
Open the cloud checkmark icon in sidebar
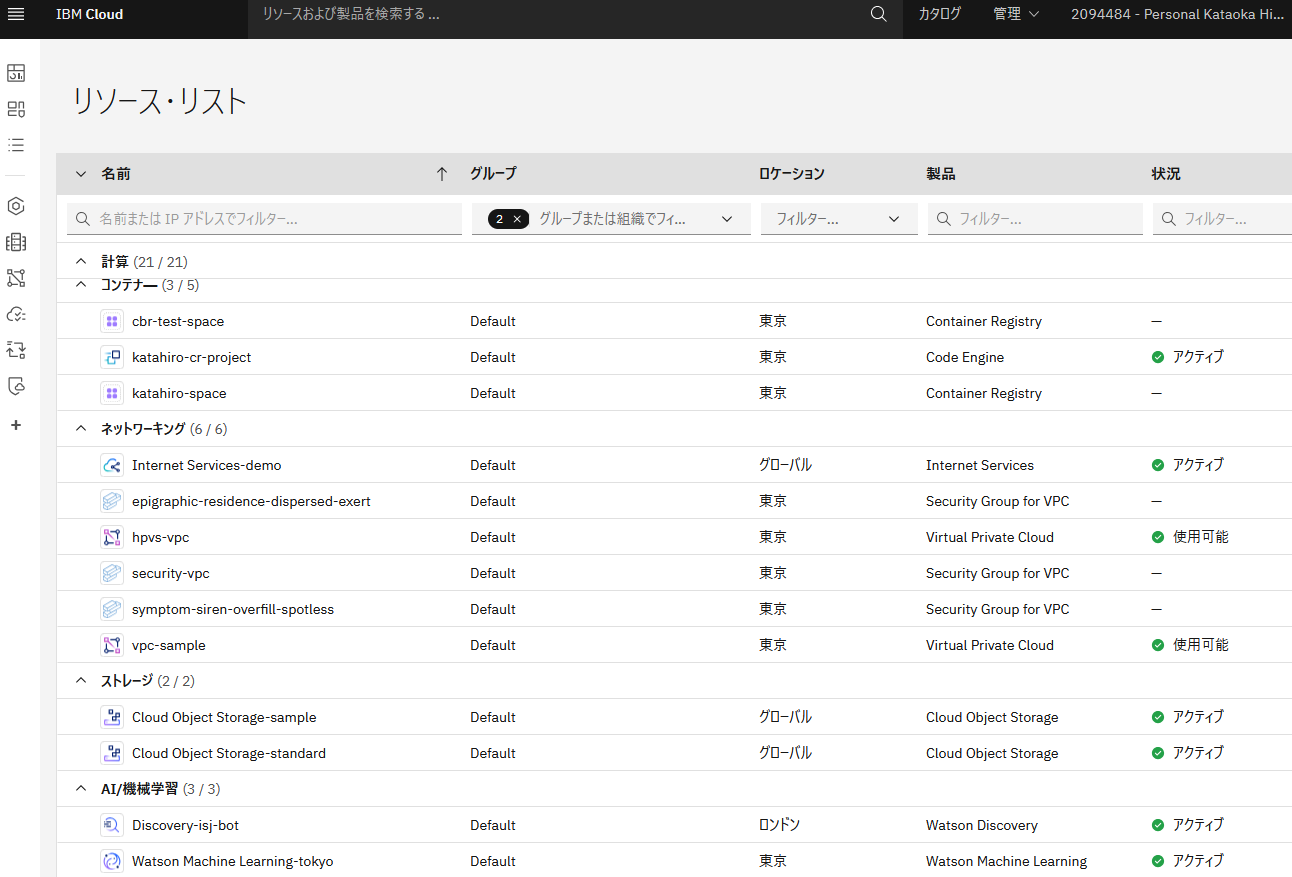pos(16,314)
